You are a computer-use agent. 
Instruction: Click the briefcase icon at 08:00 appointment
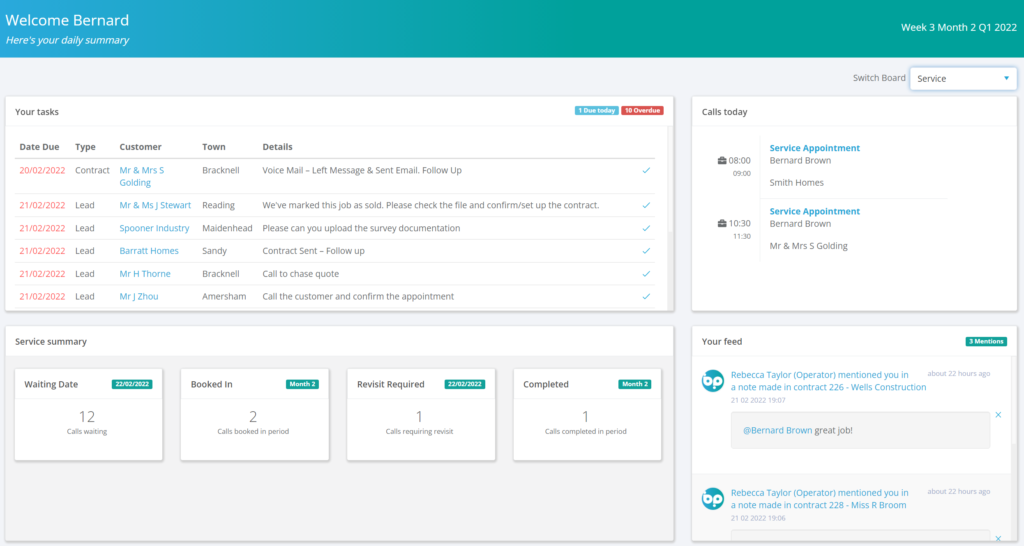pos(722,160)
